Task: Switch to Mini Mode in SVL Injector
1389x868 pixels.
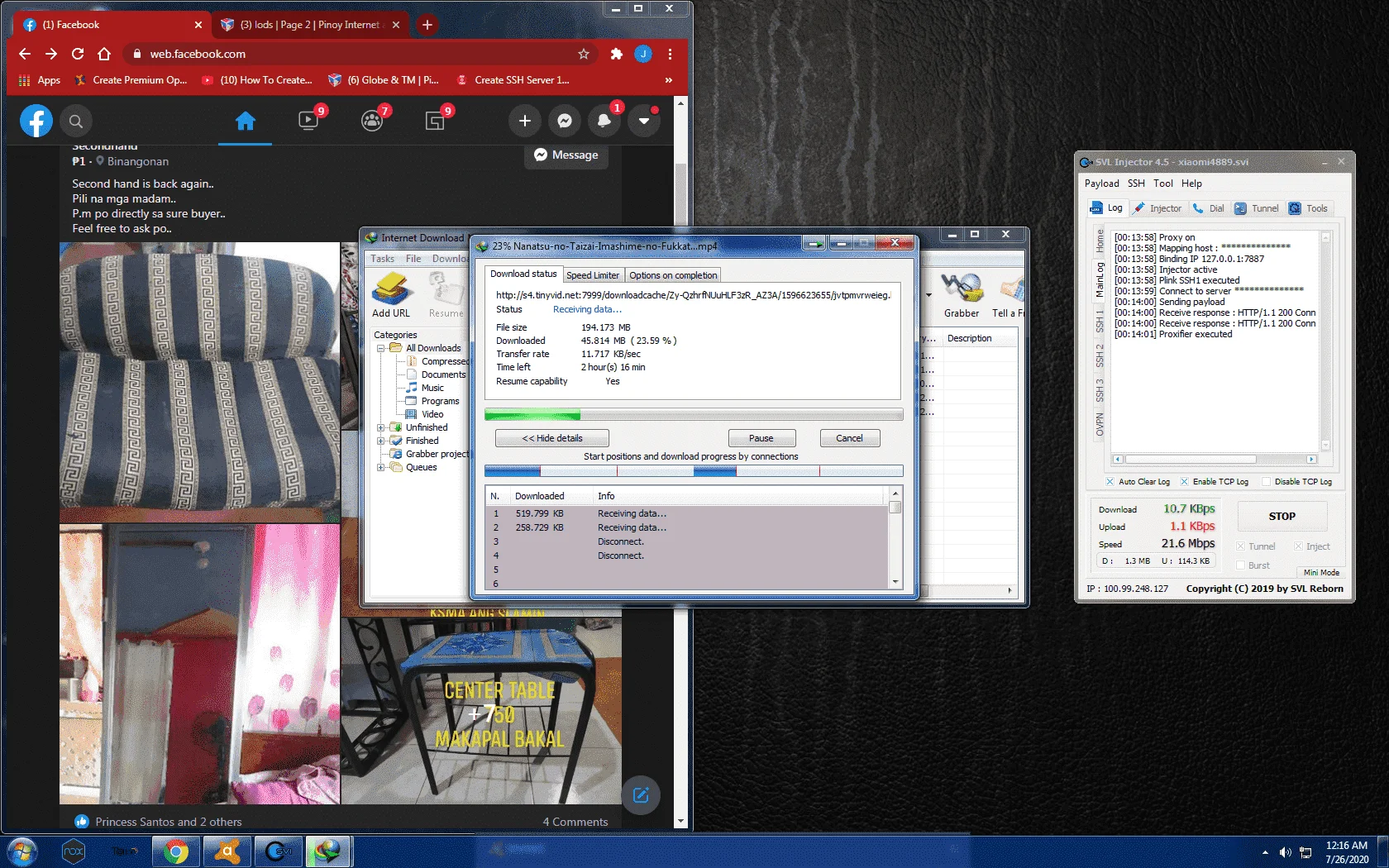Action: [x=1321, y=572]
